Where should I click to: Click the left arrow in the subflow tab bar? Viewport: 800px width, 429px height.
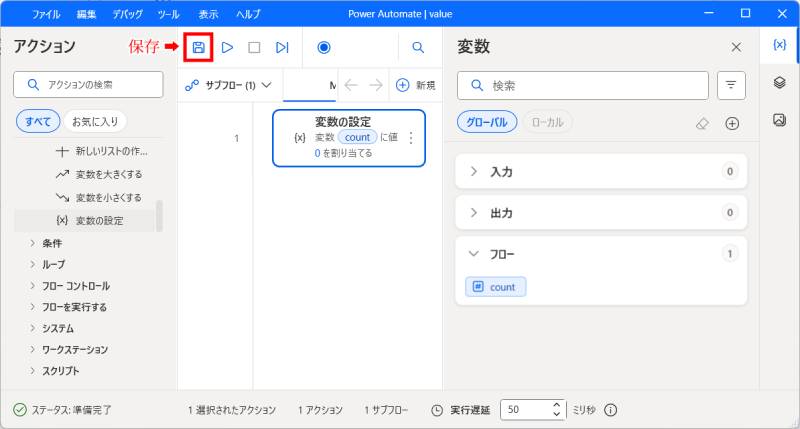click(351, 85)
